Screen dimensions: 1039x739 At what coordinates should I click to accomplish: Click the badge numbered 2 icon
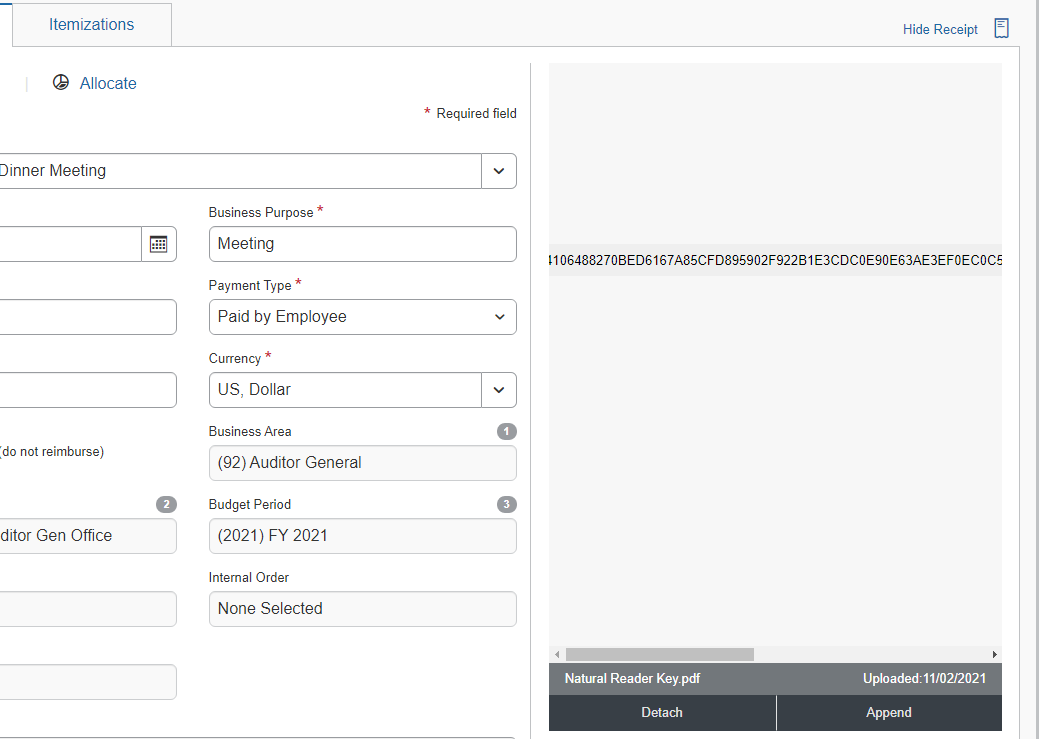coord(166,505)
